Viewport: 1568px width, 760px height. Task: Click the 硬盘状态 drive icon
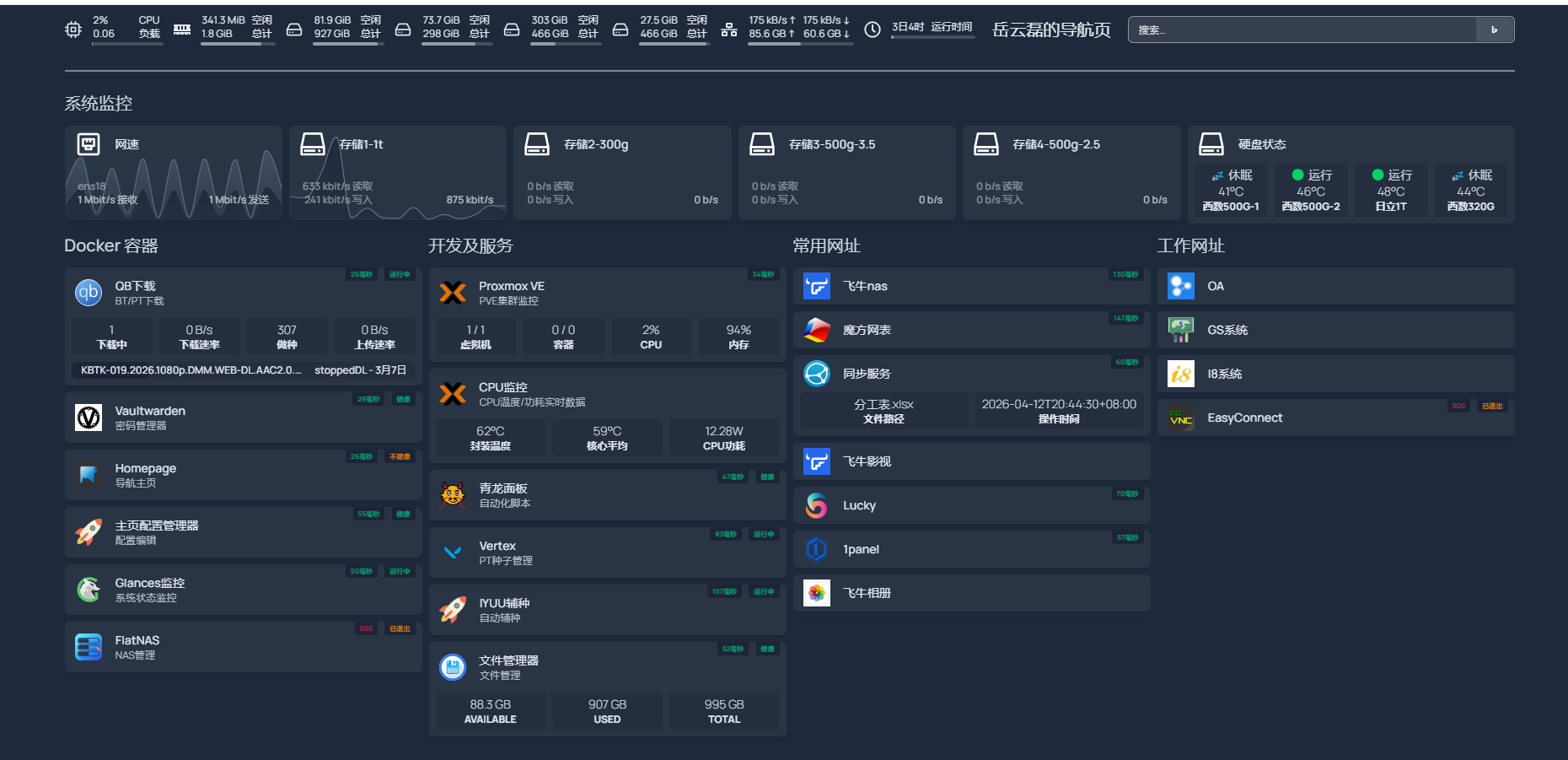[x=1211, y=144]
